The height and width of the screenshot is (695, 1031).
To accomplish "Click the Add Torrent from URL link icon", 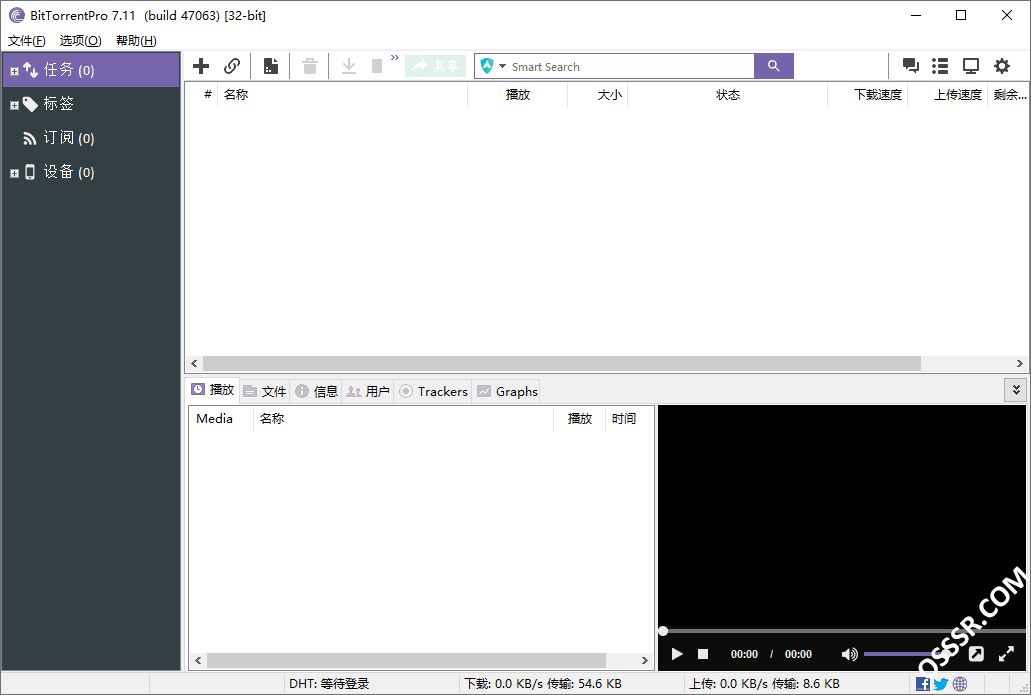I will click(x=231, y=66).
